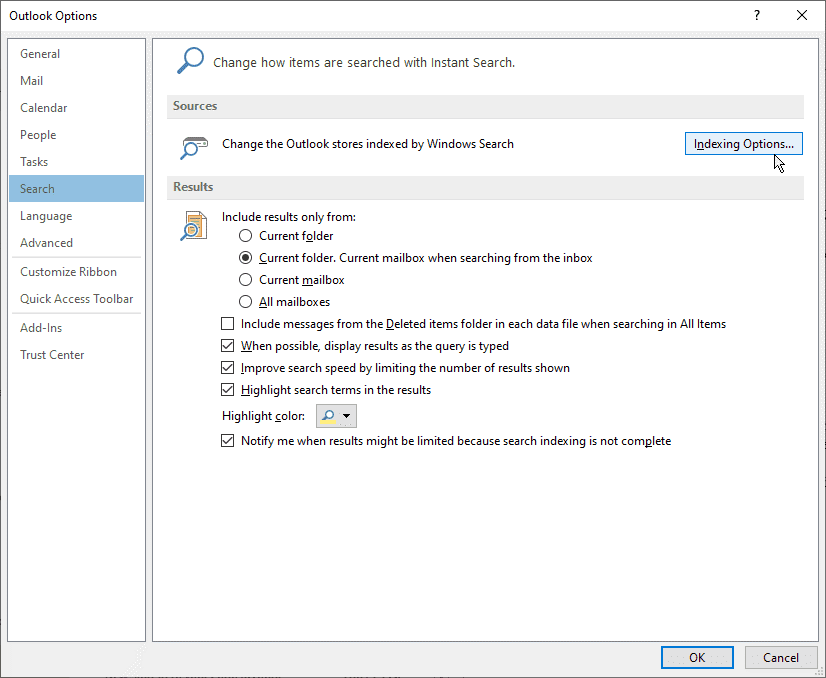
Task: Disable displaying results as the query is typed
Action: 227,345
